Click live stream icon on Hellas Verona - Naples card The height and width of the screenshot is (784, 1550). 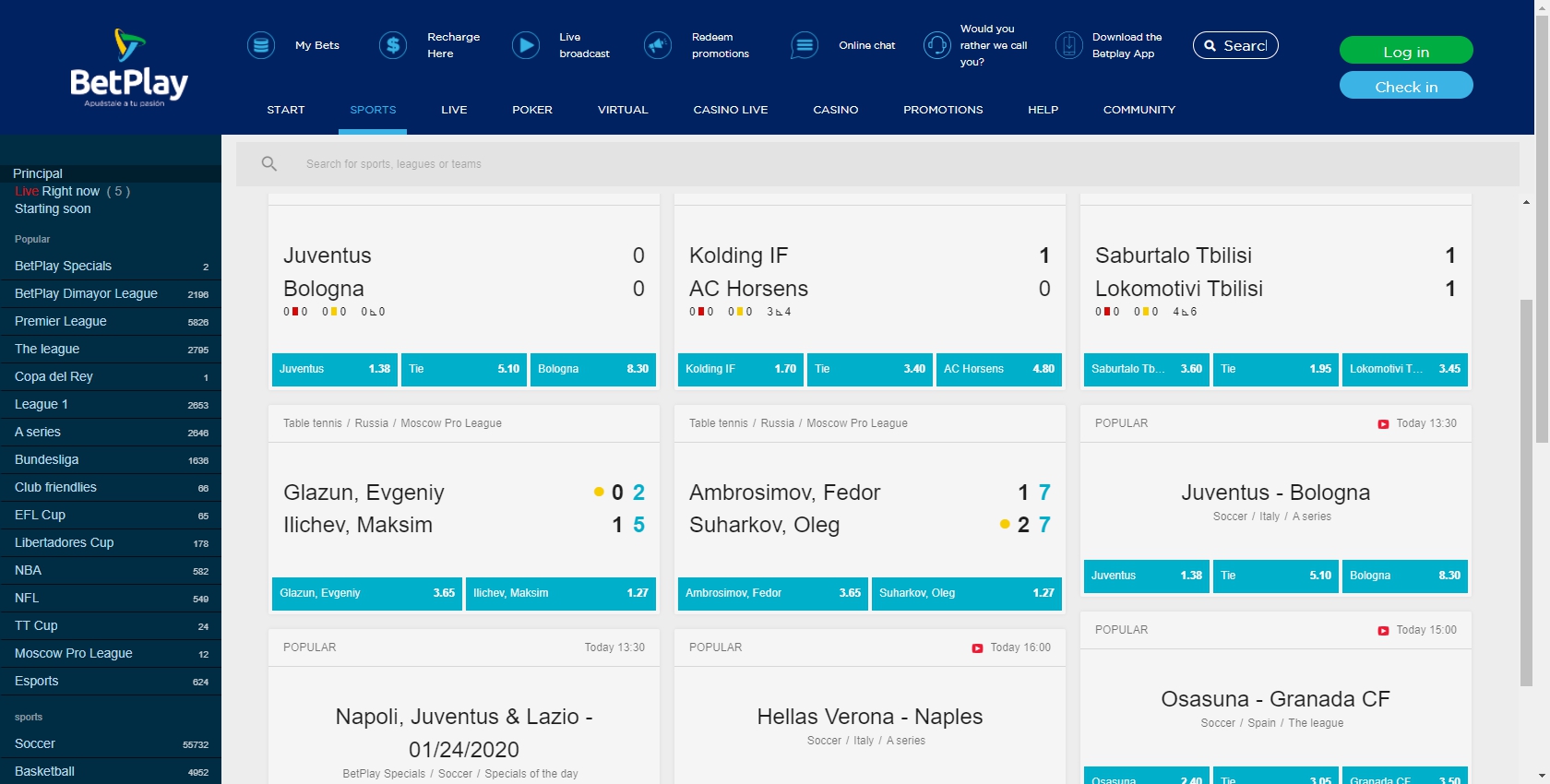(x=977, y=648)
